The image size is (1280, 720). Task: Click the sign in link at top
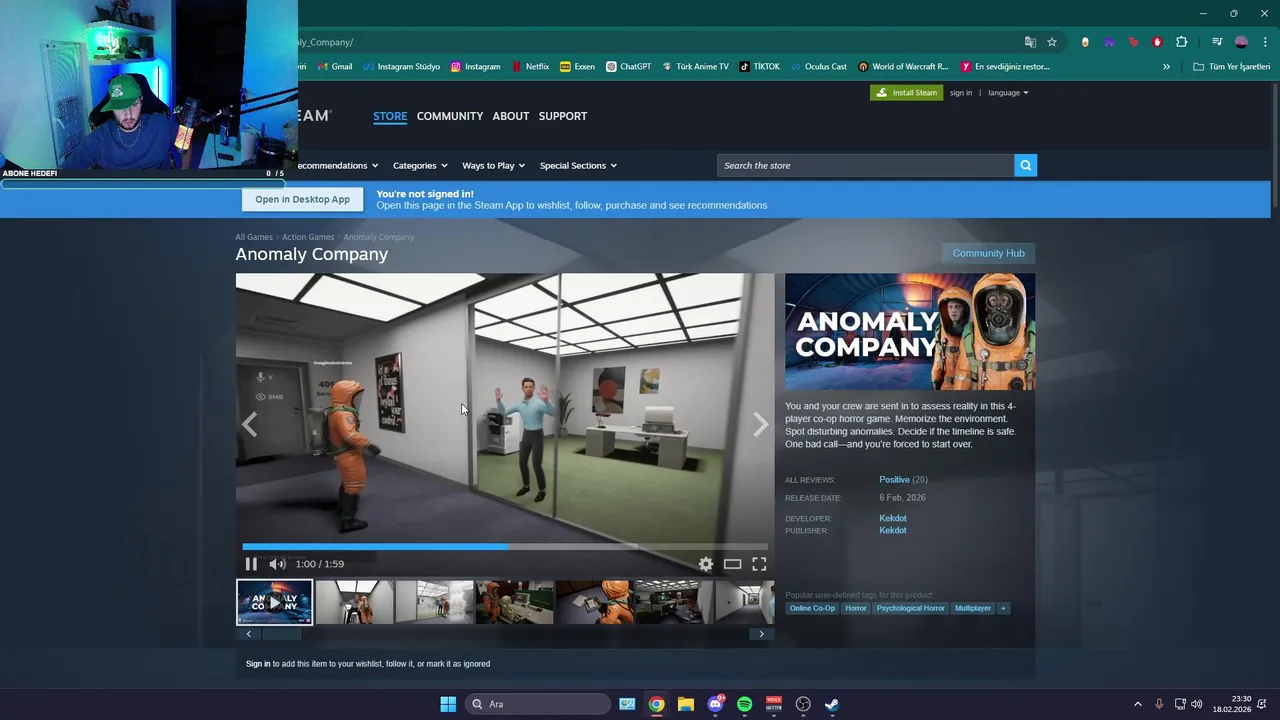pos(961,93)
